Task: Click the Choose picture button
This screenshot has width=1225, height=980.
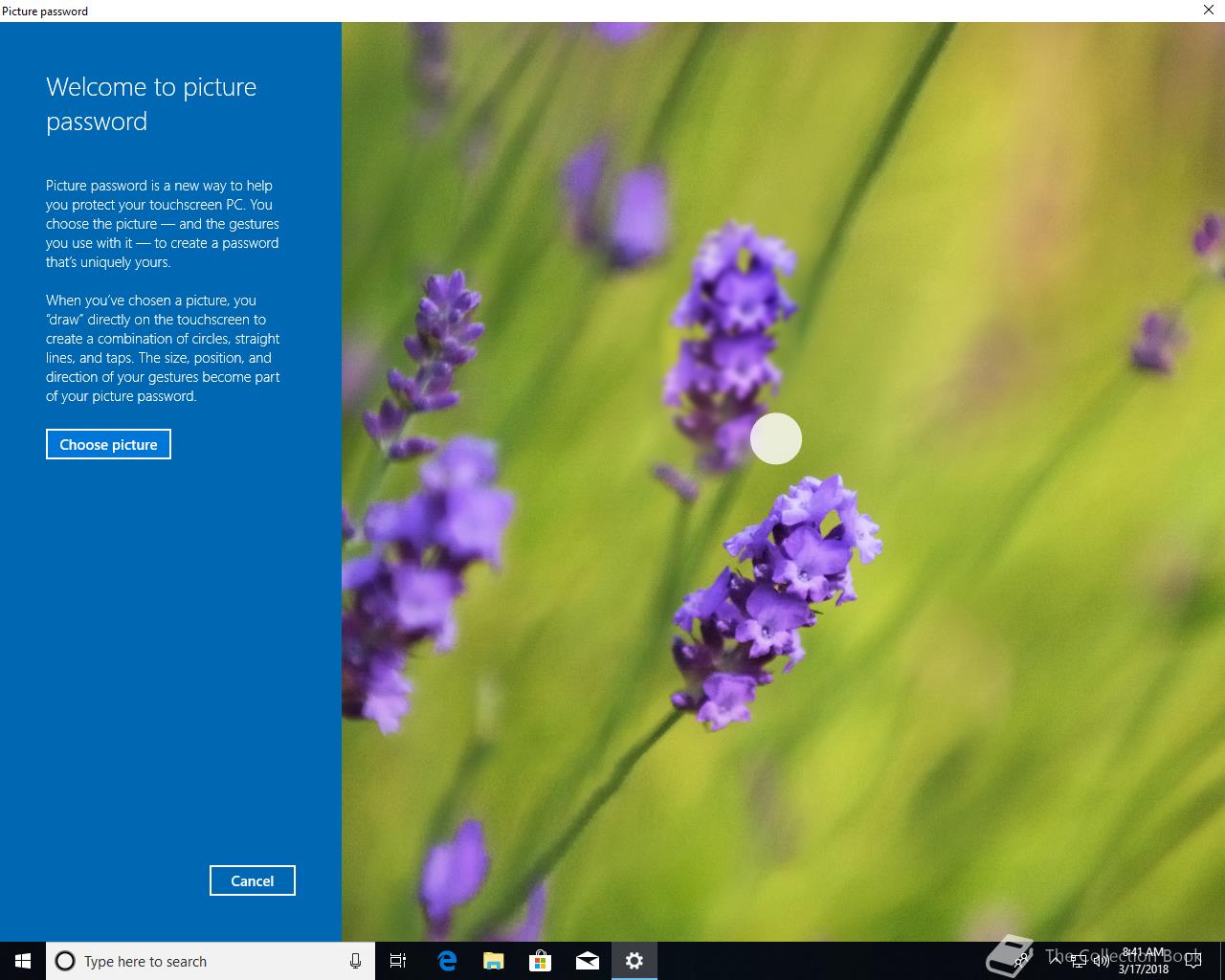Action: 108,444
